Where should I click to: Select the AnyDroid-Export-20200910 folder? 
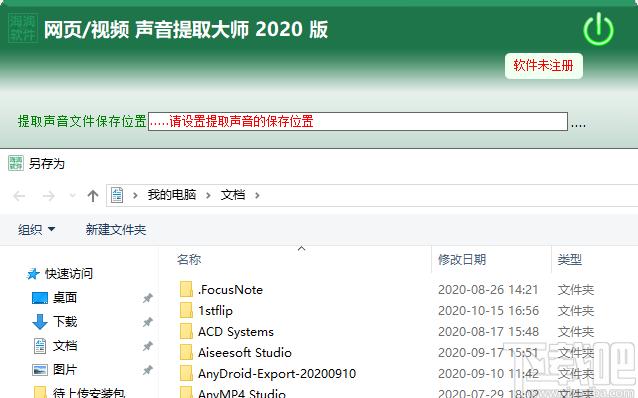click(x=277, y=374)
